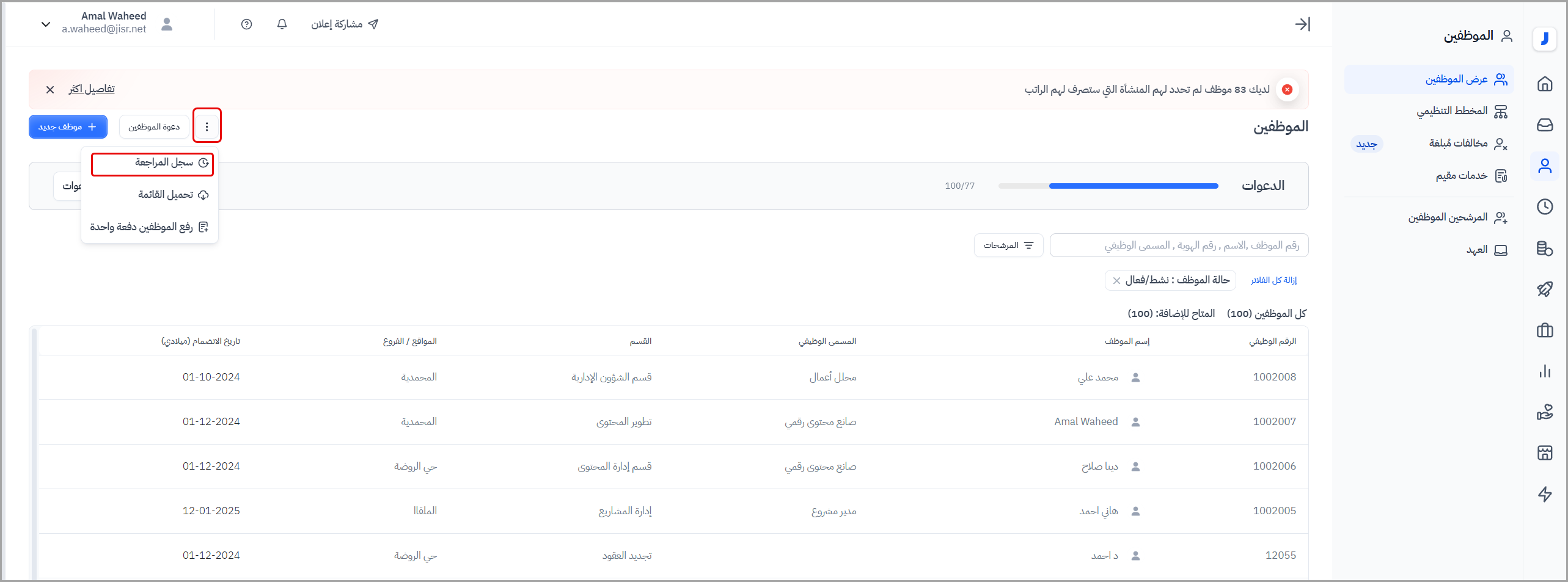
Task: Click the تفاصيل أكثر link in alert
Action: [92, 89]
